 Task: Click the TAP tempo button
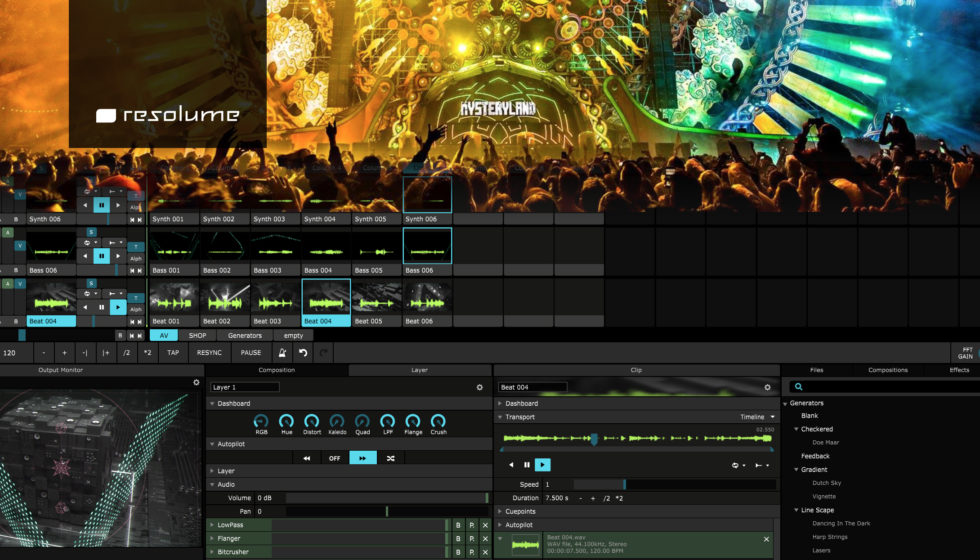pos(173,352)
